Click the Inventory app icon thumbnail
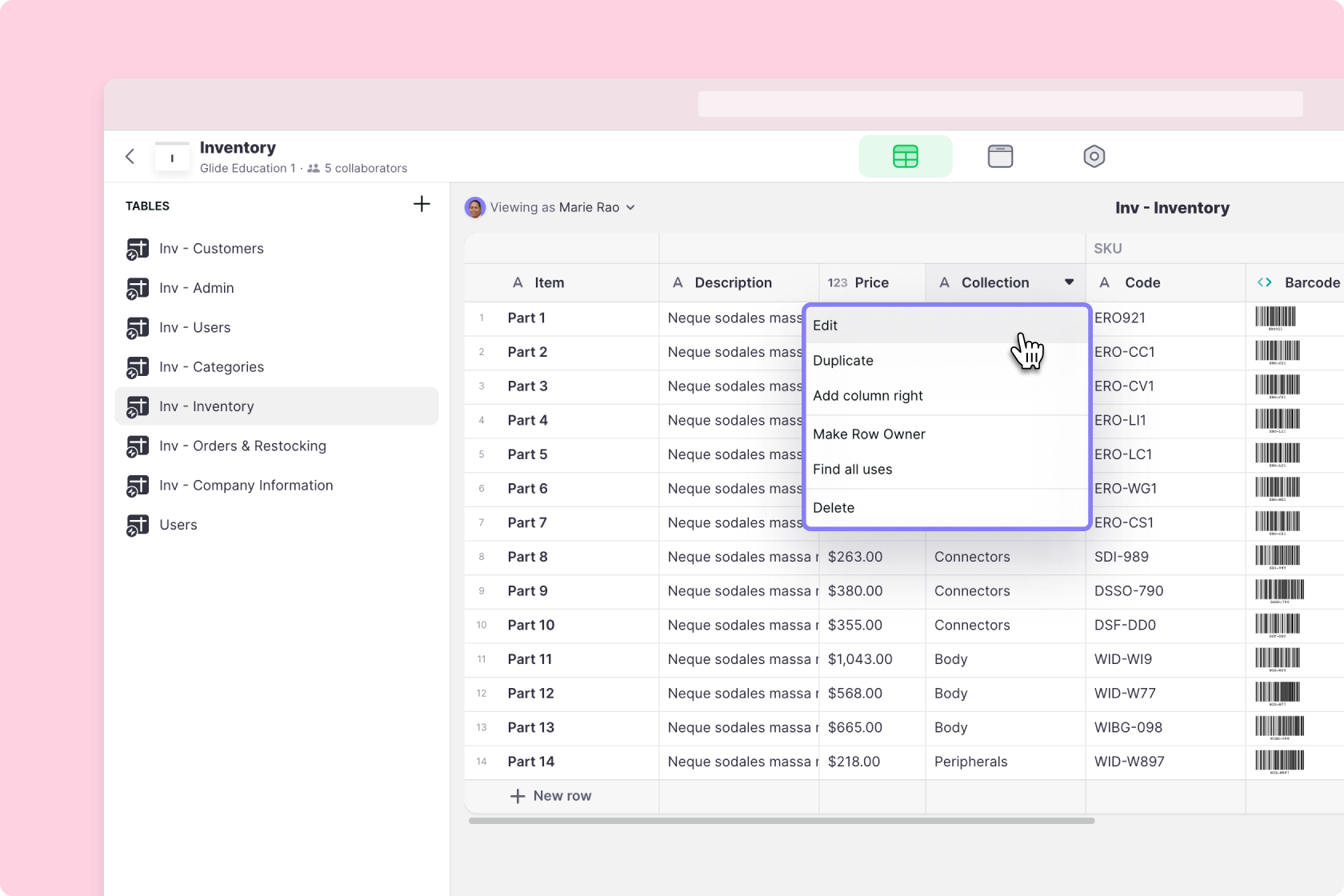This screenshot has width=1344, height=896. (172, 157)
